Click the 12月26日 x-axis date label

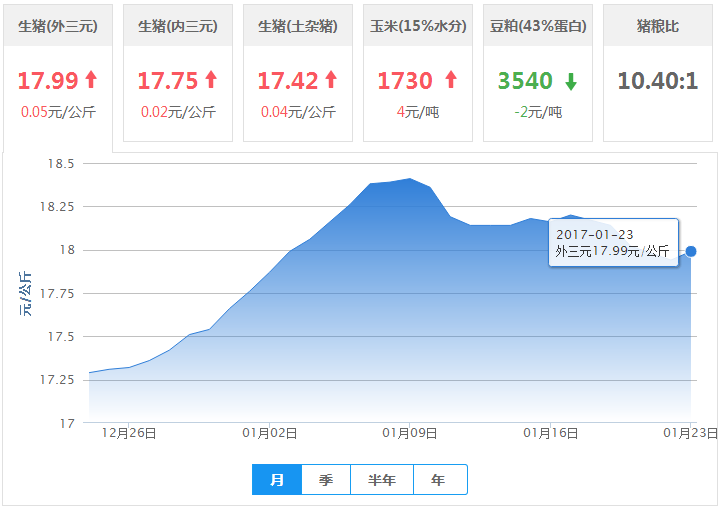coord(131,433)
